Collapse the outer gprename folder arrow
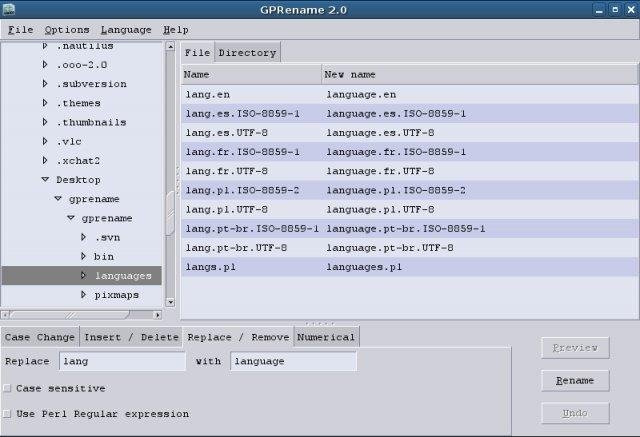 click(x=58, y=199)
